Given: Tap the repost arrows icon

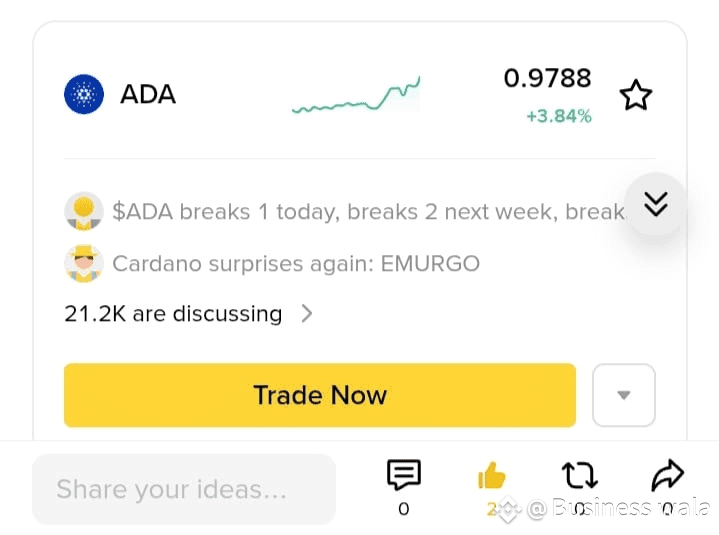Looking at the screenshot, I should (x=580, y=475).
